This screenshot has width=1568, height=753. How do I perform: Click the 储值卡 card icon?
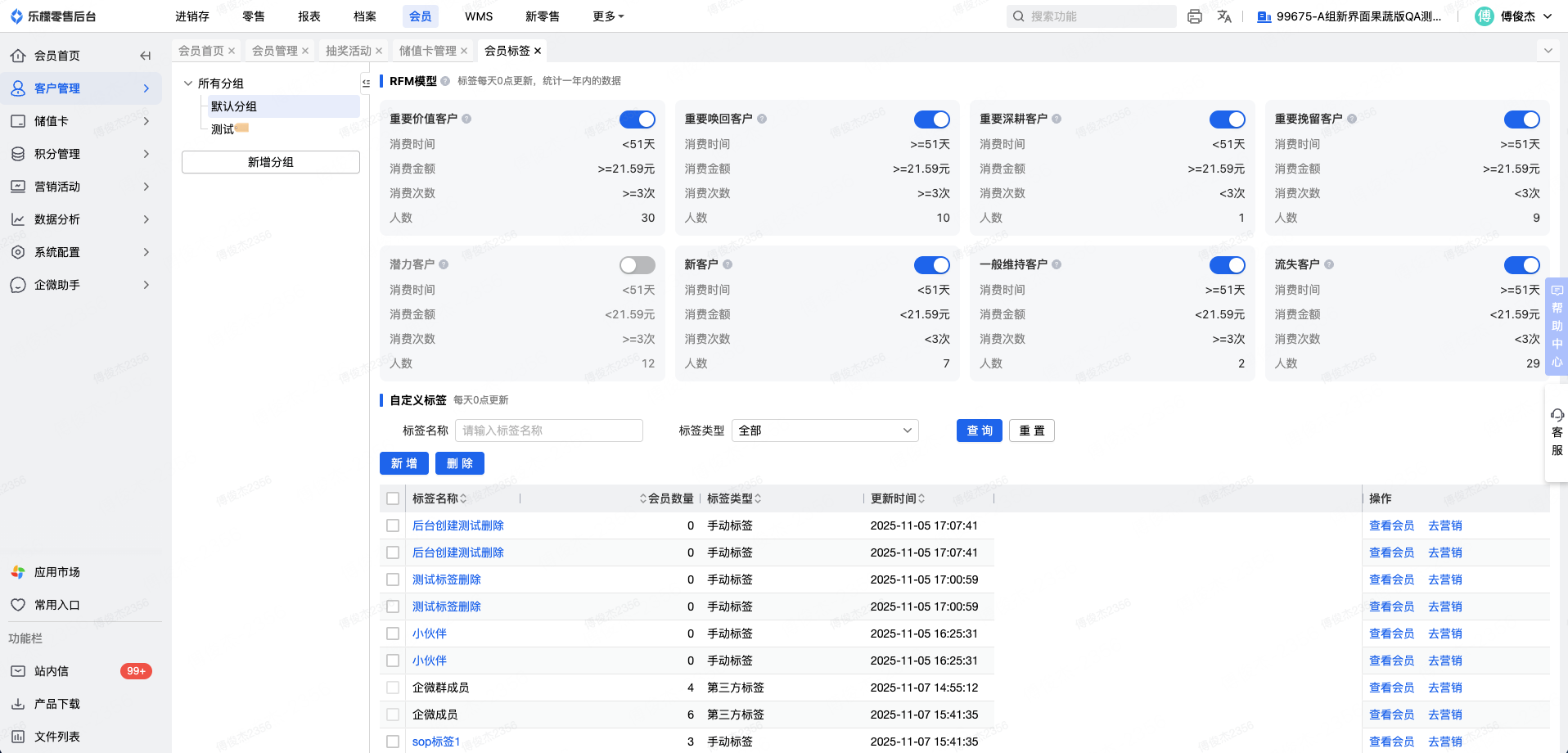(x=18, y=121)
